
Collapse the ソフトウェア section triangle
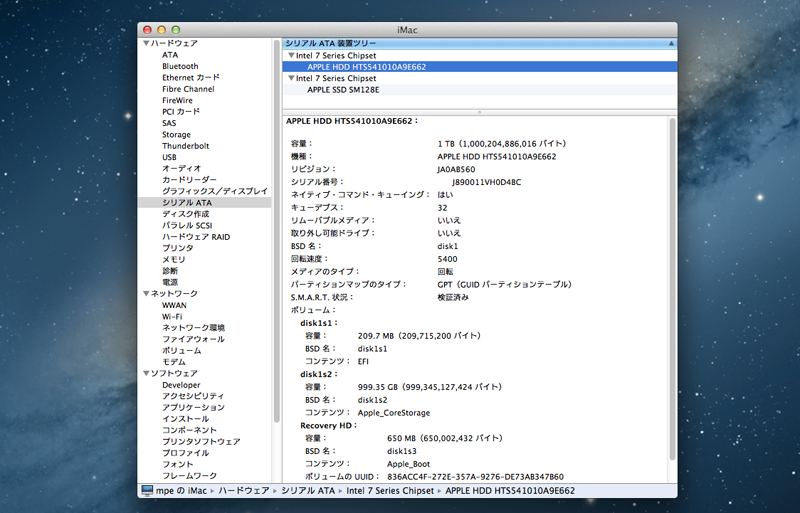tap(146, 373)
